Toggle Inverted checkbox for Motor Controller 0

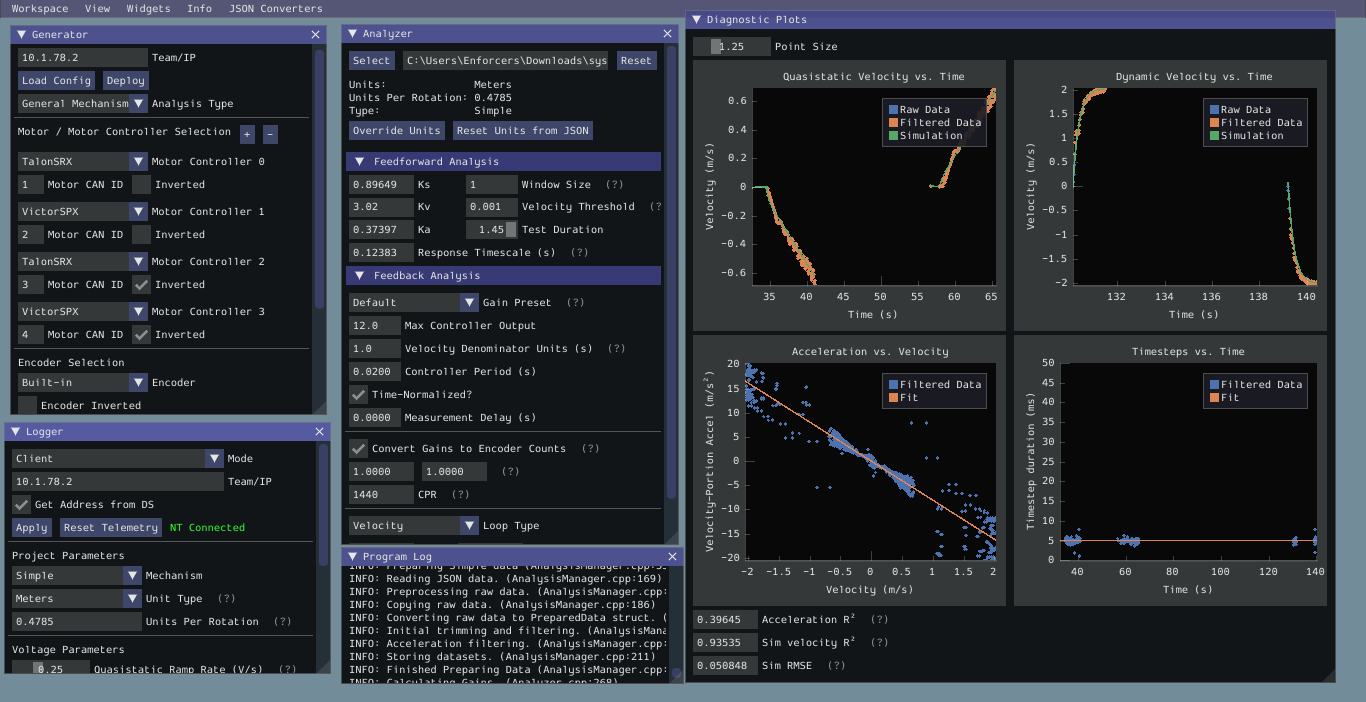[141, 184]
